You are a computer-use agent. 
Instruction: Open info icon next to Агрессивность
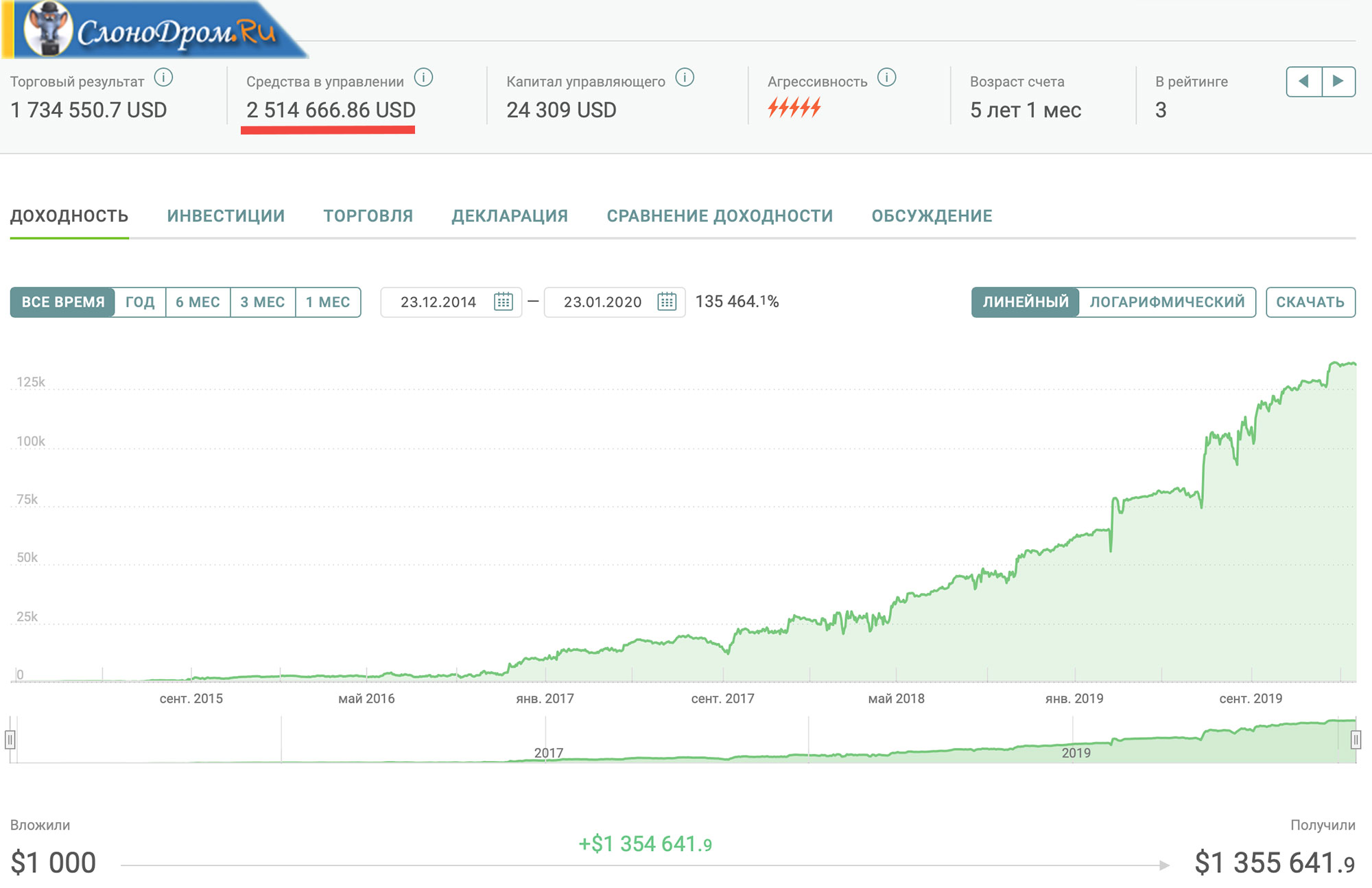887,78
